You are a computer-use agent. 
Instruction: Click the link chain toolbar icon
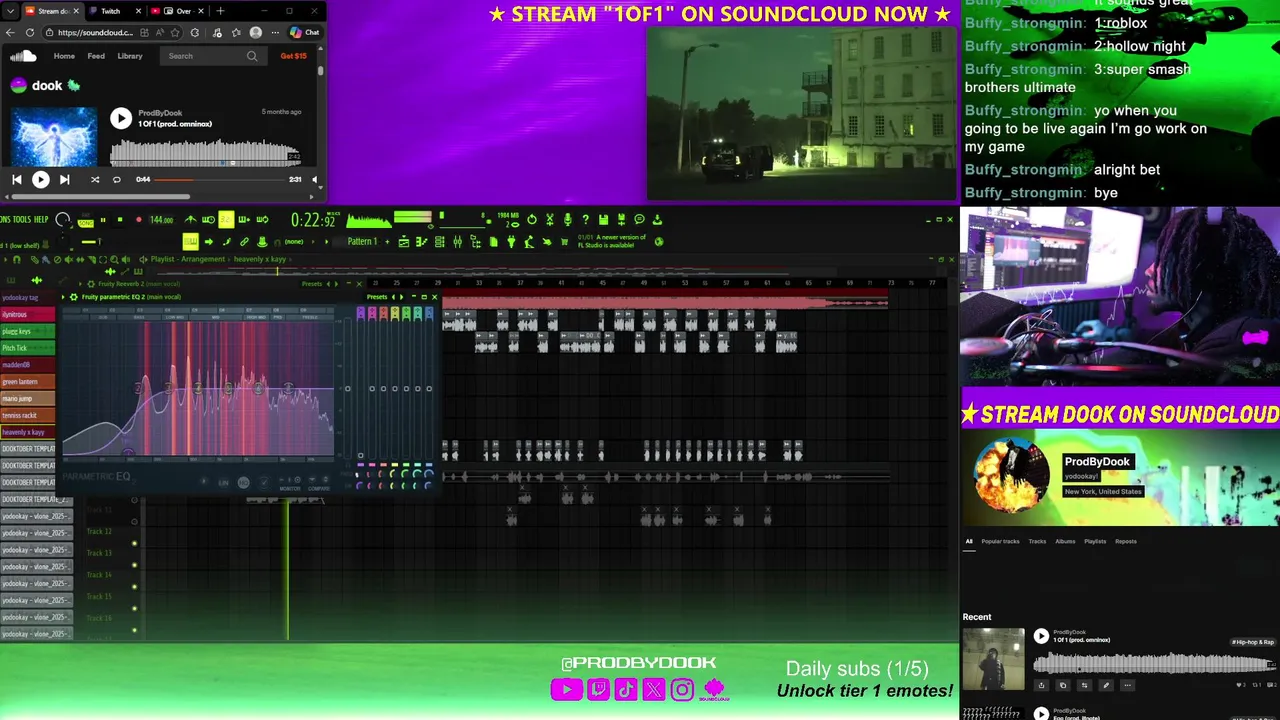click(x=244, y=241)
